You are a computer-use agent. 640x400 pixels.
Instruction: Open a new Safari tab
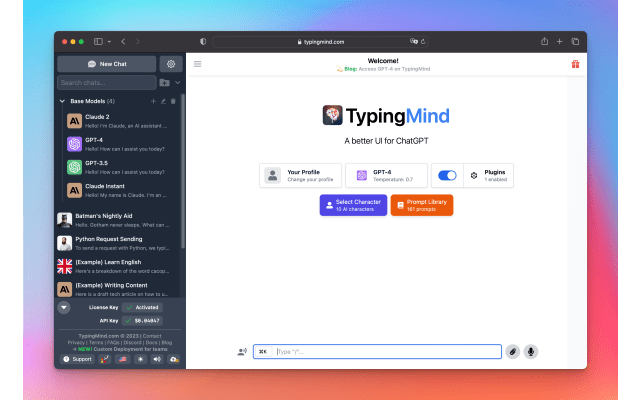[560, 42]
